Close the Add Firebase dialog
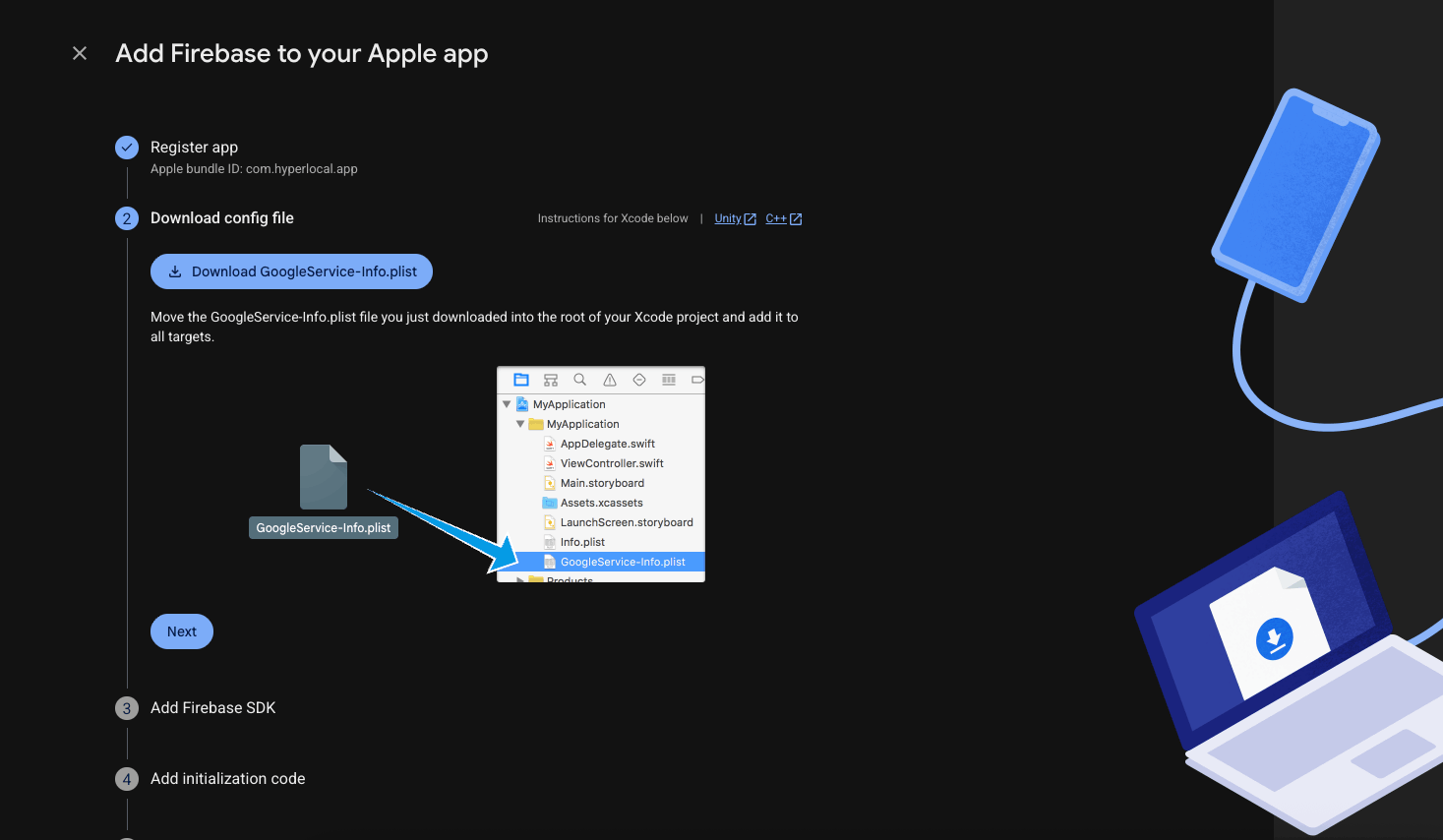 click(x=80, y=53)
